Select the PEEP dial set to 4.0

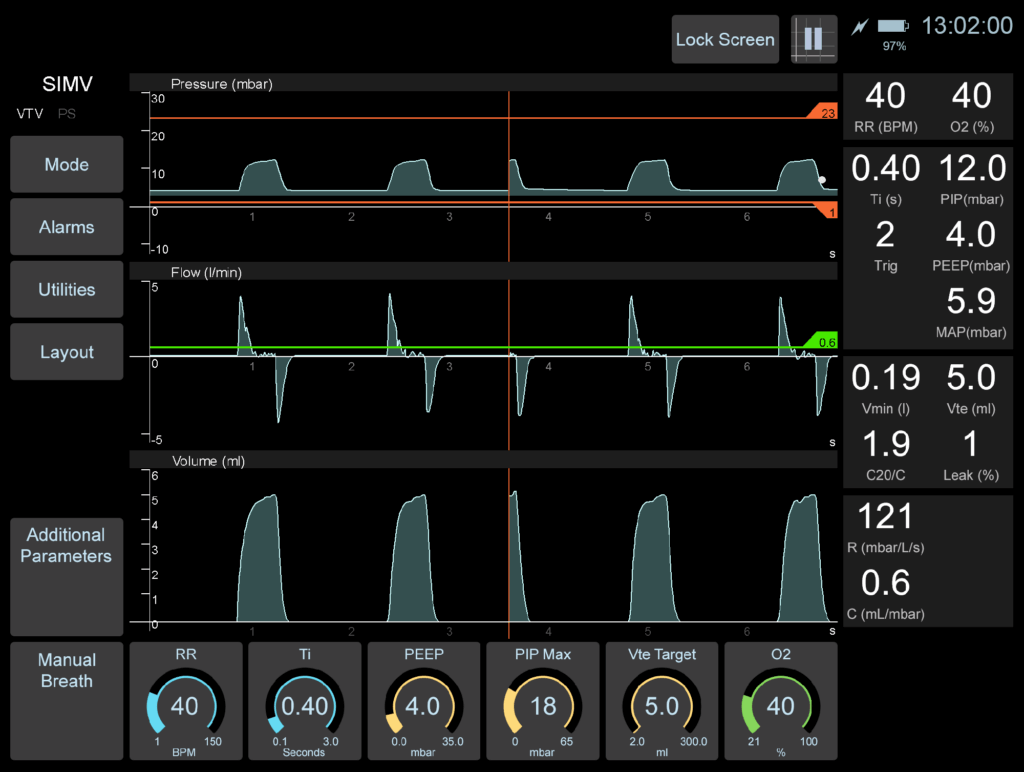point(424,701)
